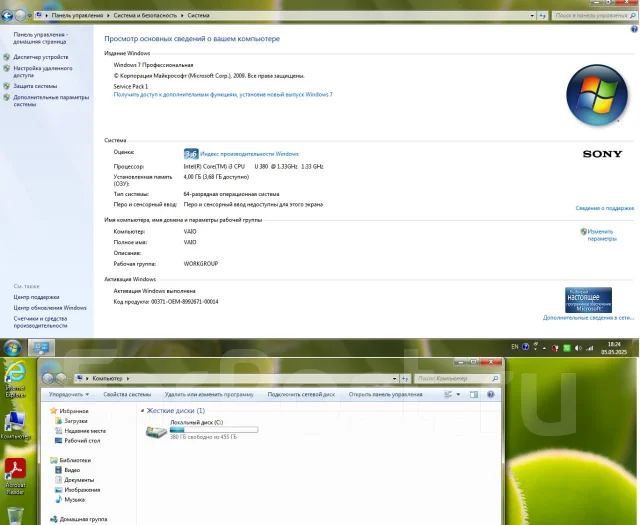
Task: Go back in the System control panel window
Action: pos(7,16)
